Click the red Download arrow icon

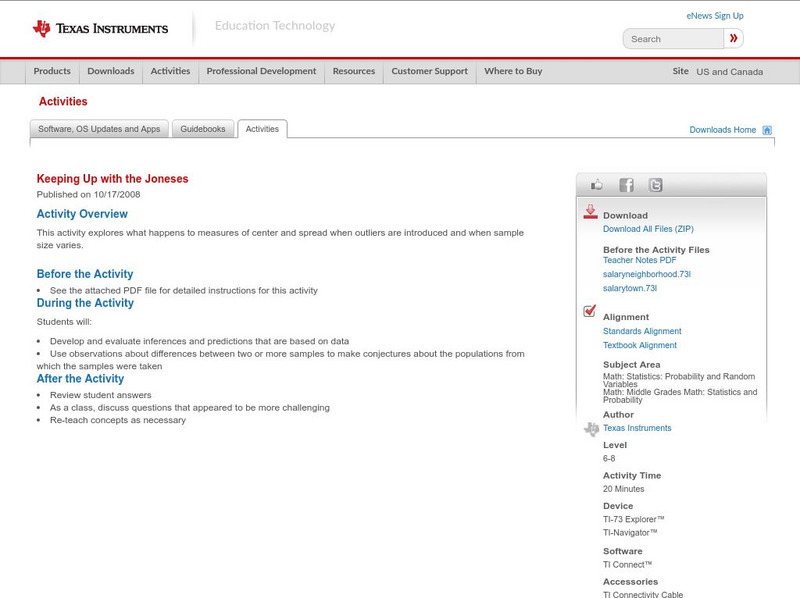(590, 212)
